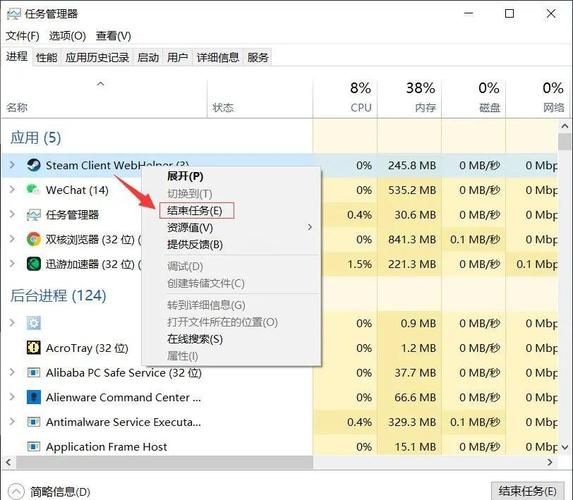The width and height of the screenshot is (573, 500).
Task: Click the horizontal scrollbar left arrow
Action: click(8, 462)
